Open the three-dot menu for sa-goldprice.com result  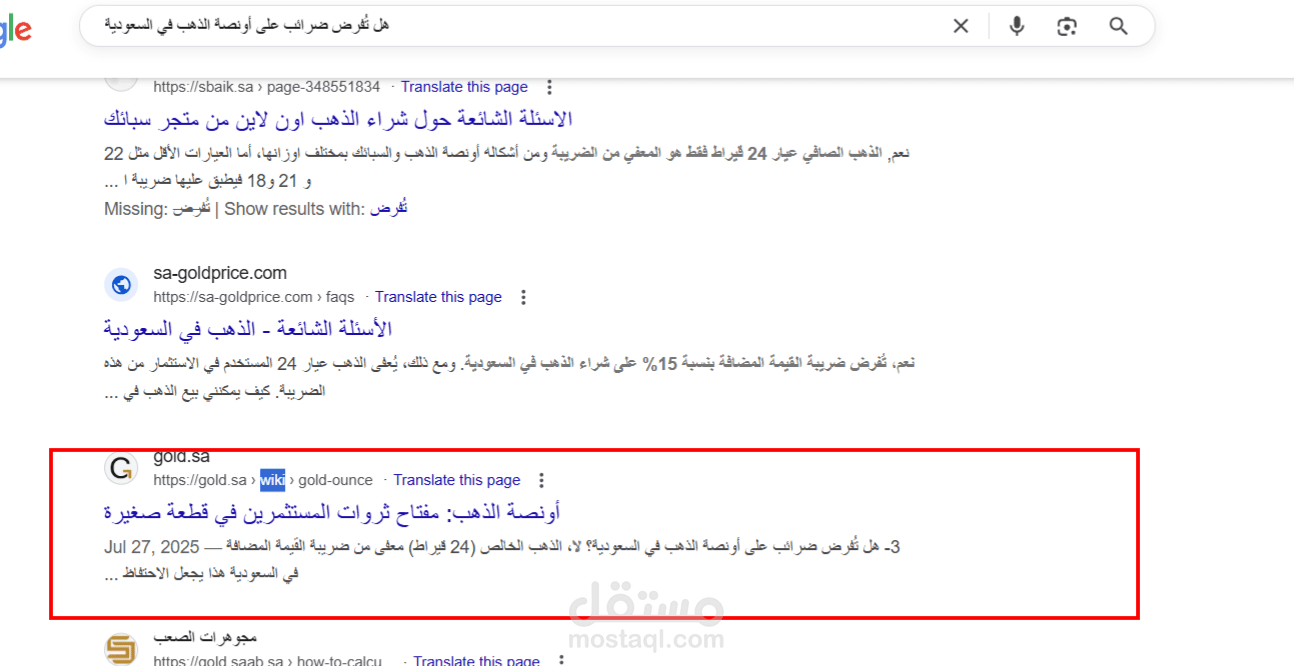click(x=522, y=297)
